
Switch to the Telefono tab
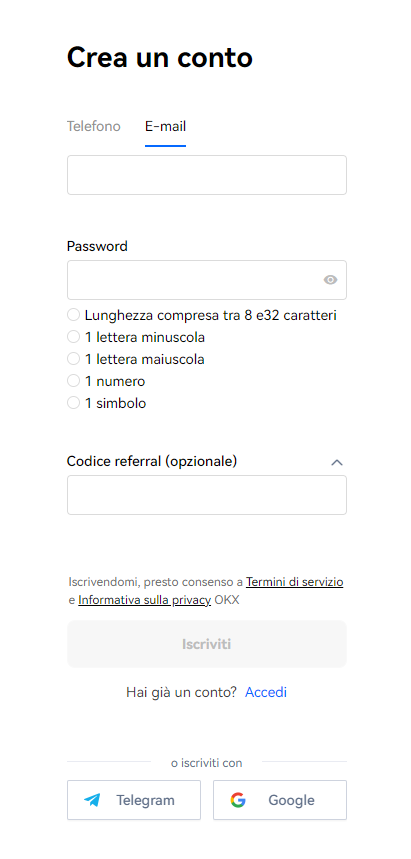94,127
